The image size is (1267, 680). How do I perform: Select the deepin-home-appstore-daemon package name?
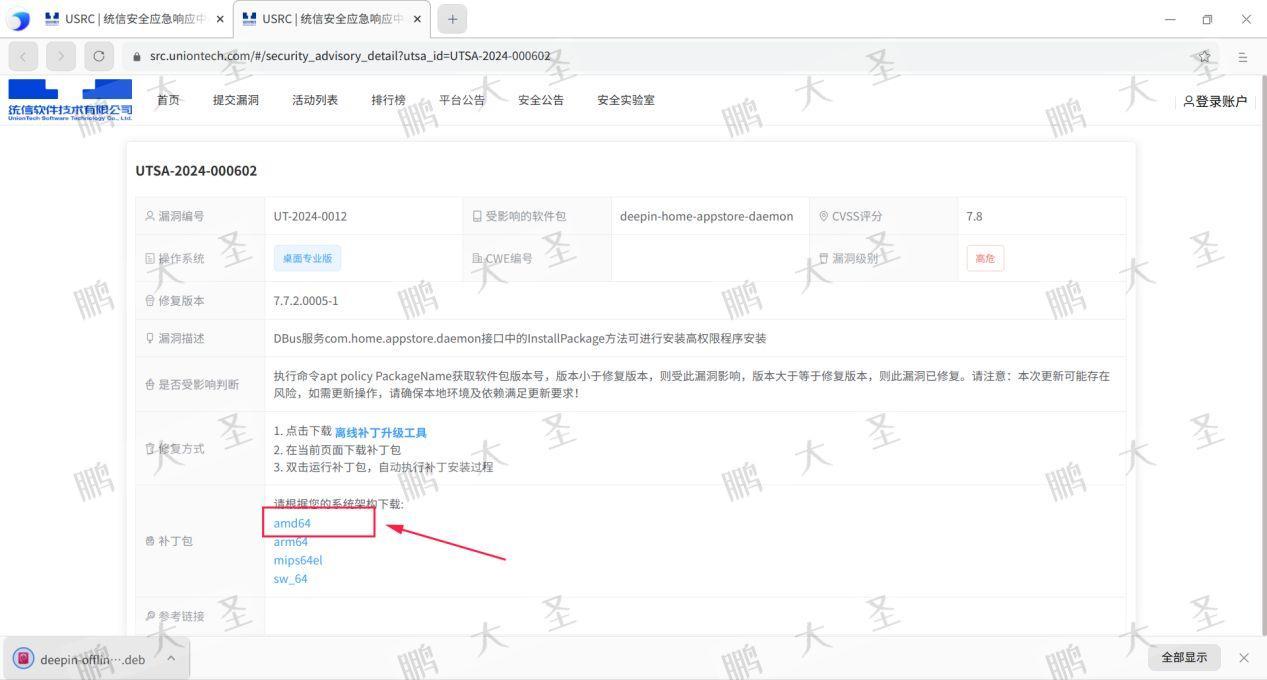[x=706, y=216]
